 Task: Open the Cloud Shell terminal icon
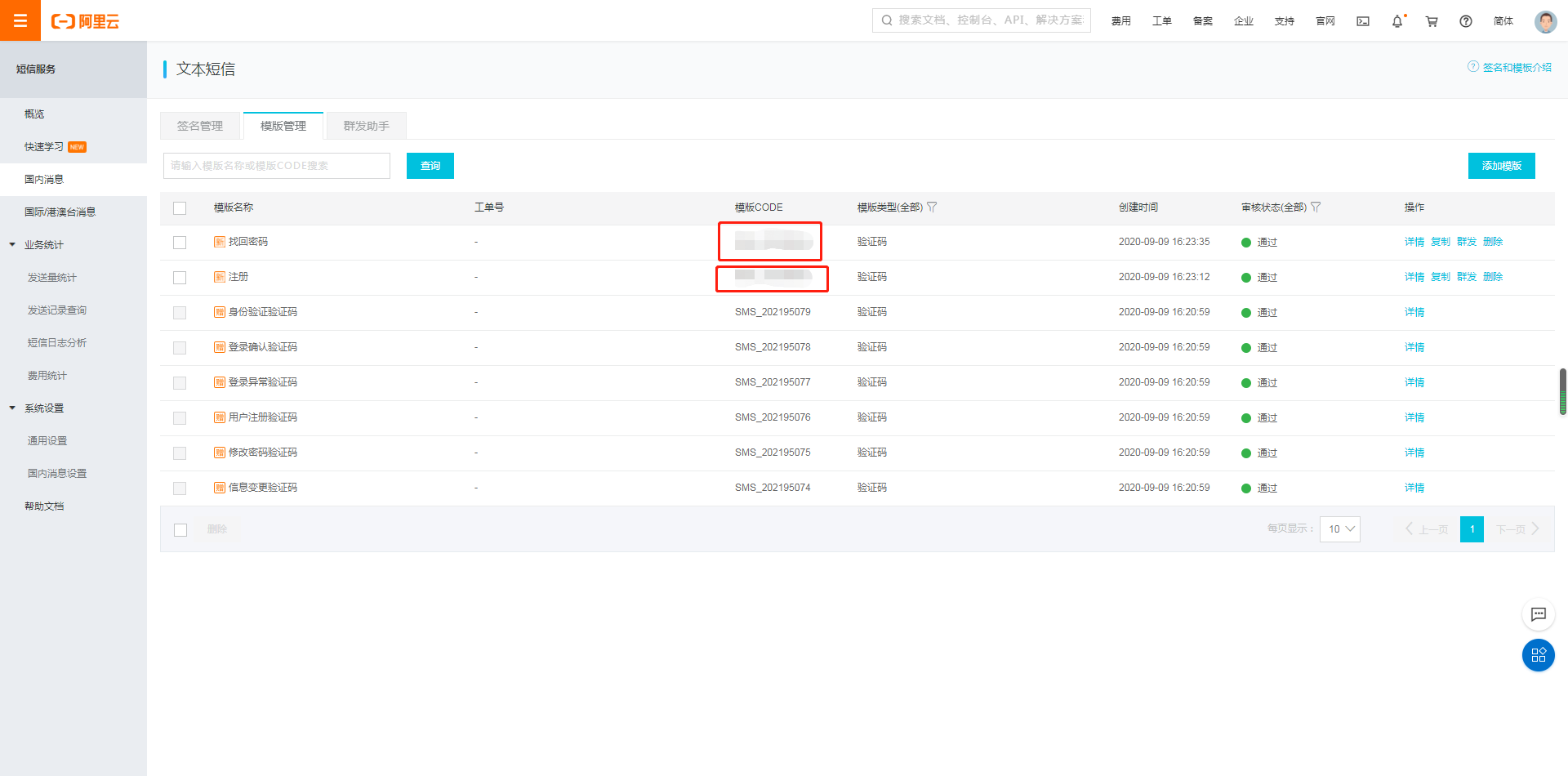pyautogui.click(x=1363, y=21)
